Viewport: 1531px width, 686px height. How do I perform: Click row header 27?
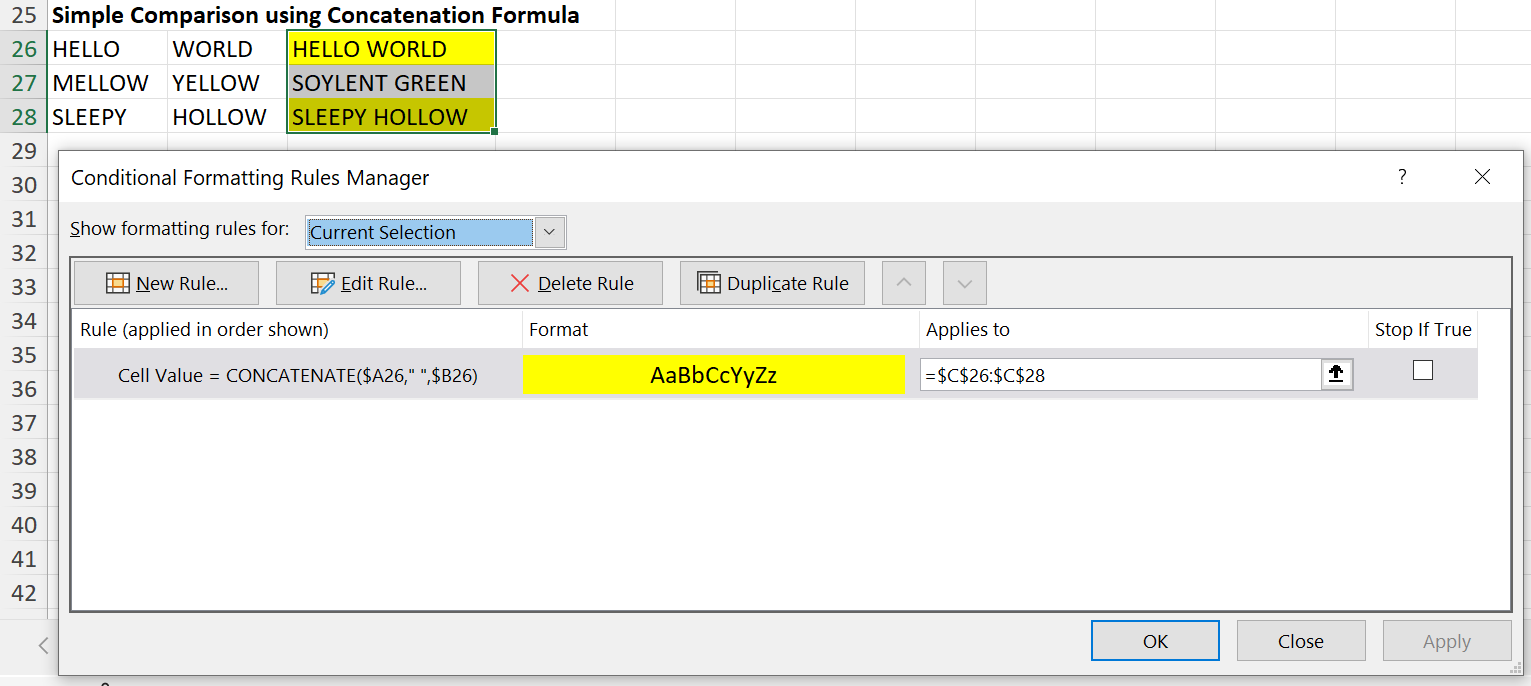tap(22, 82)
